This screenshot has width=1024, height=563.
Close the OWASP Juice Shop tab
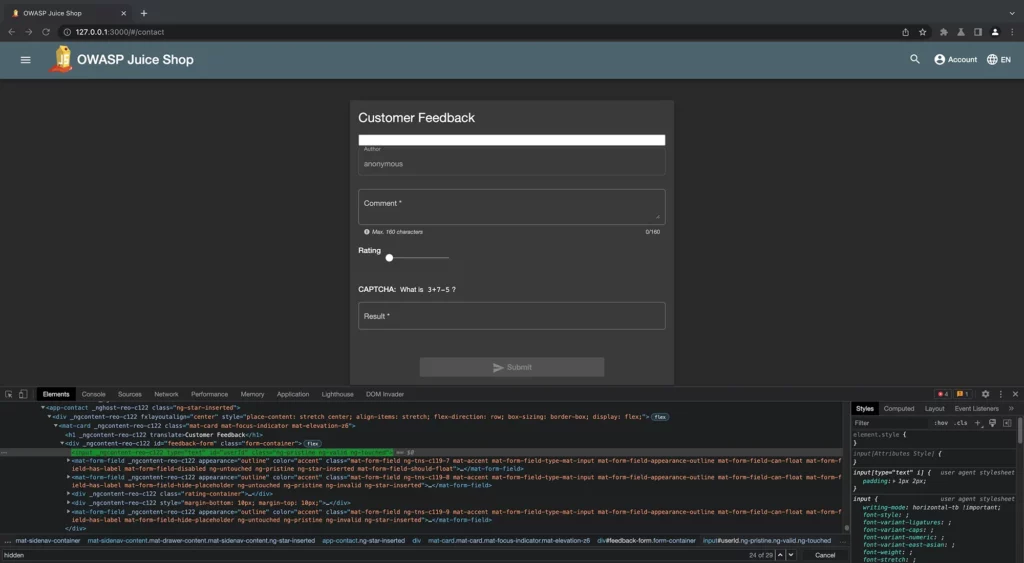coord(123,13)
